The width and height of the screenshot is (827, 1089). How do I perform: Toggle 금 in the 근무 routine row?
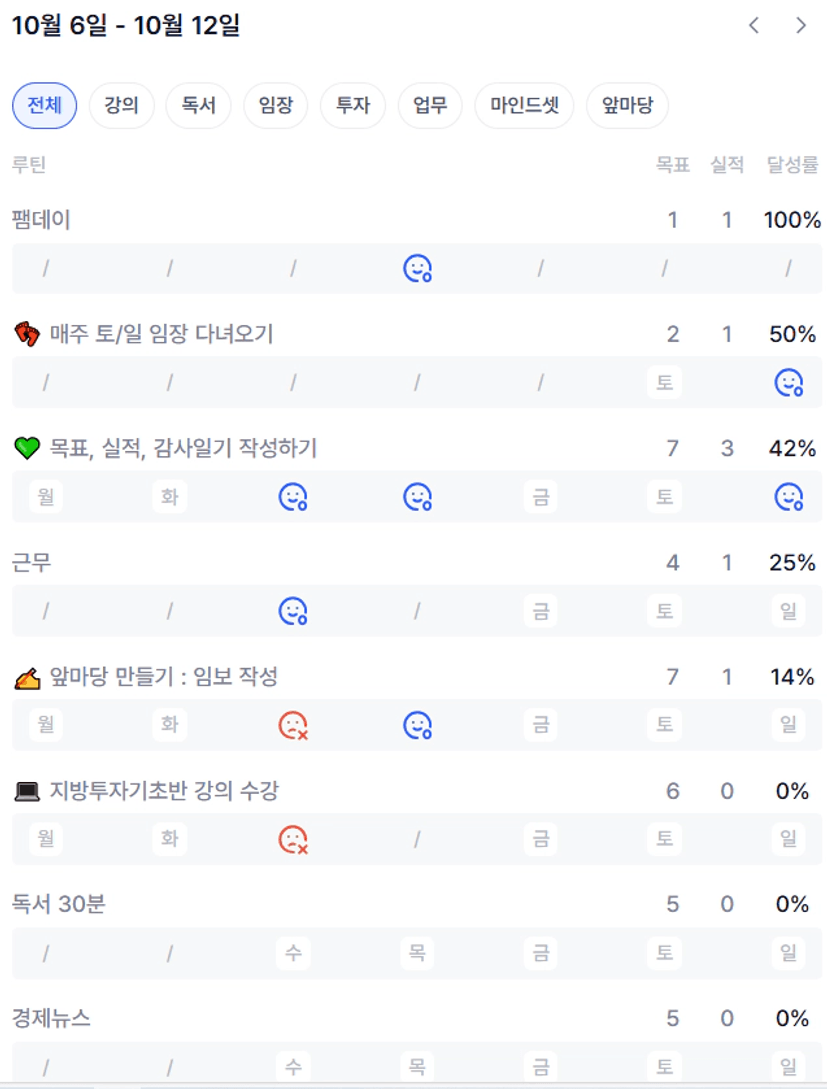pyautogui.click(x=541, y=610)
